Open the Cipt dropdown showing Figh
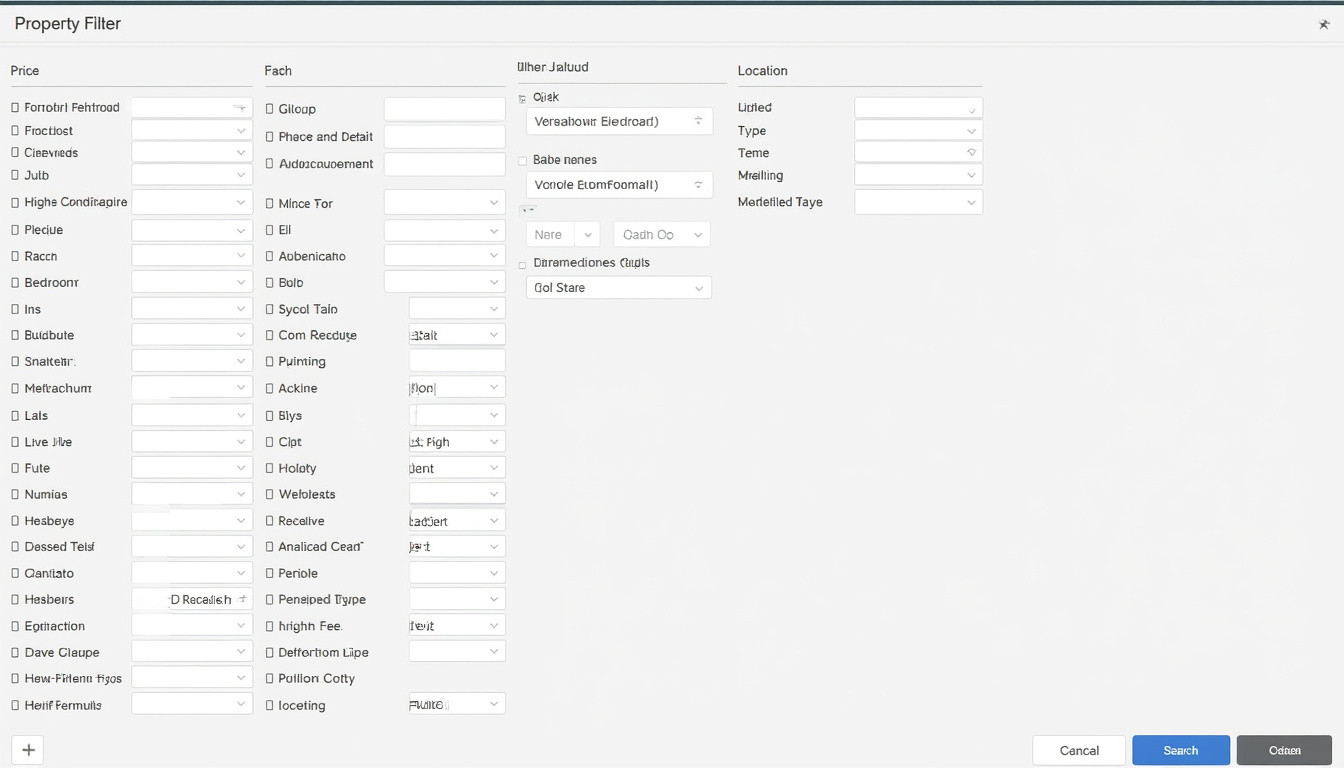 [x=457, y=442]
